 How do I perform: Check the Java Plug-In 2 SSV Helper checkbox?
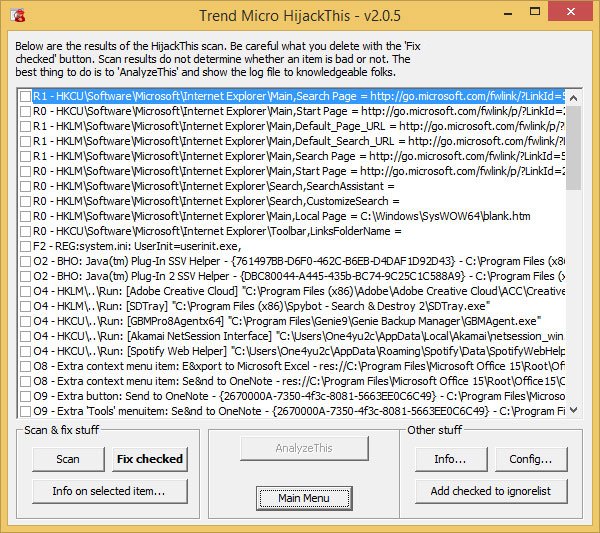tap(26, 276)
